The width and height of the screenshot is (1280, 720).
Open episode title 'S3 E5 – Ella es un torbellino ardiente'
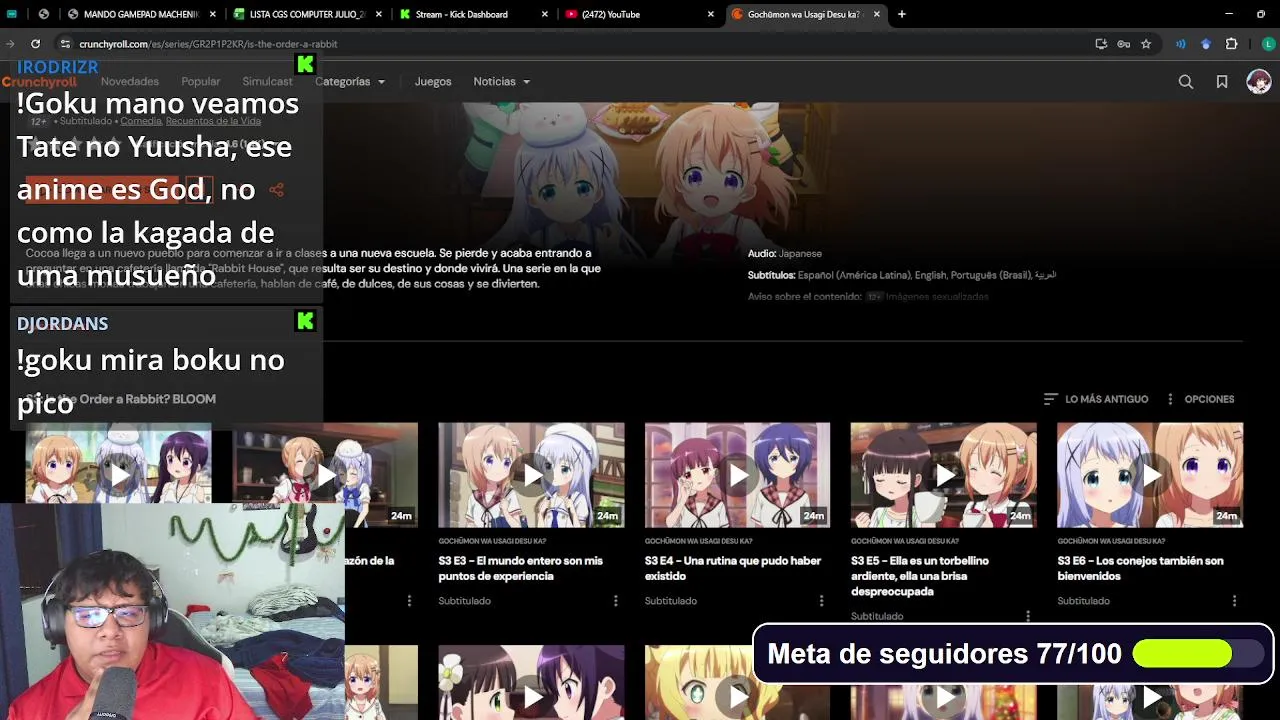920,576
